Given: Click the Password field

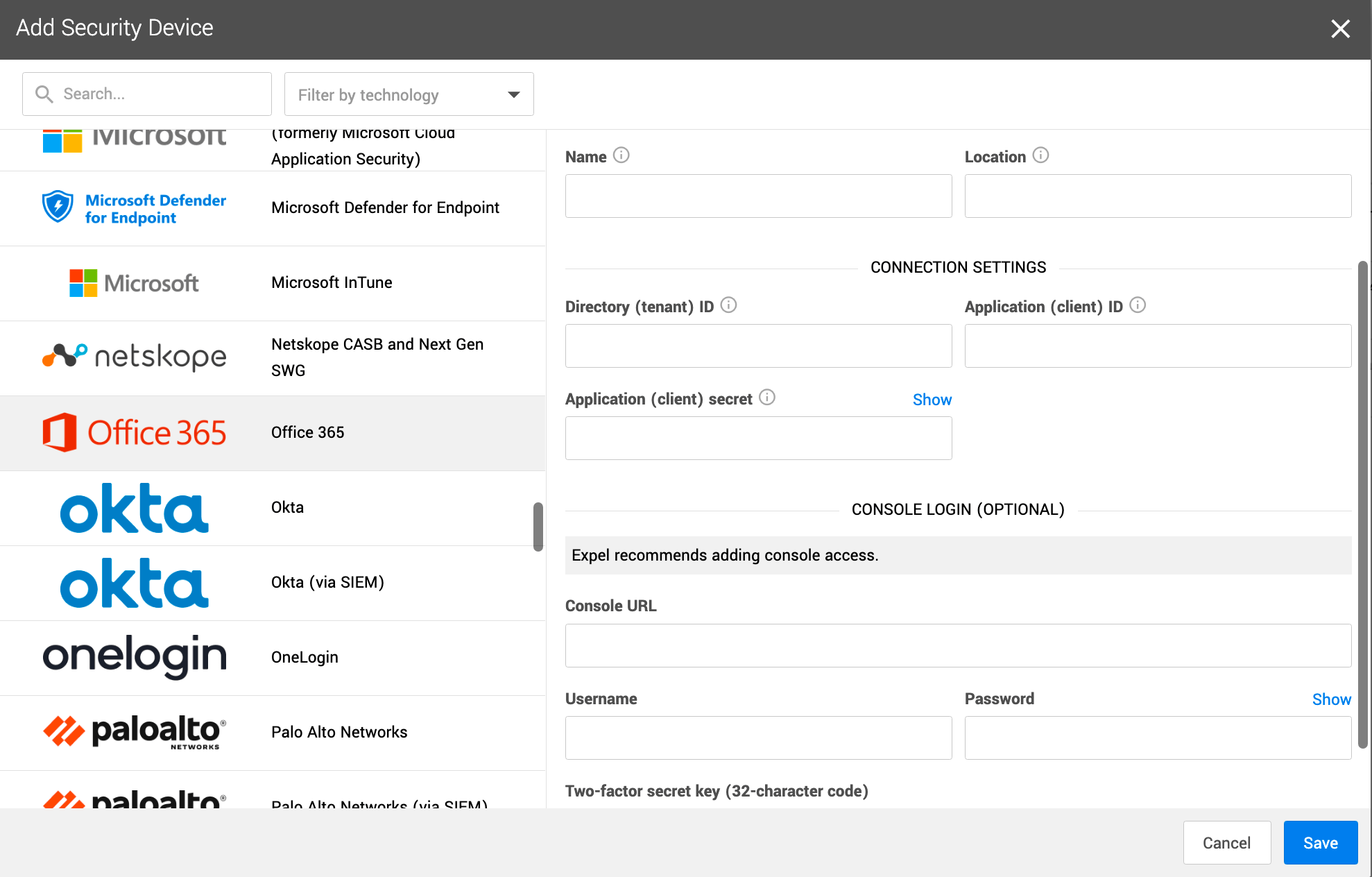Looking at the screenshot, I should 1158,738.
